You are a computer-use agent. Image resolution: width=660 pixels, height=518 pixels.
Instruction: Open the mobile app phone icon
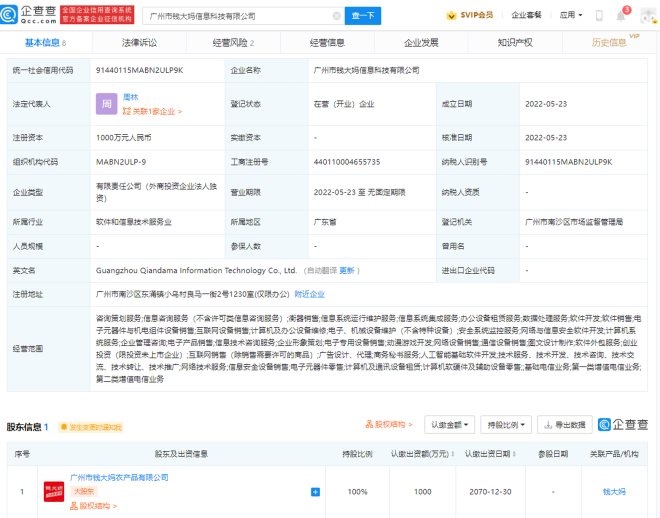tap(598, 16)
